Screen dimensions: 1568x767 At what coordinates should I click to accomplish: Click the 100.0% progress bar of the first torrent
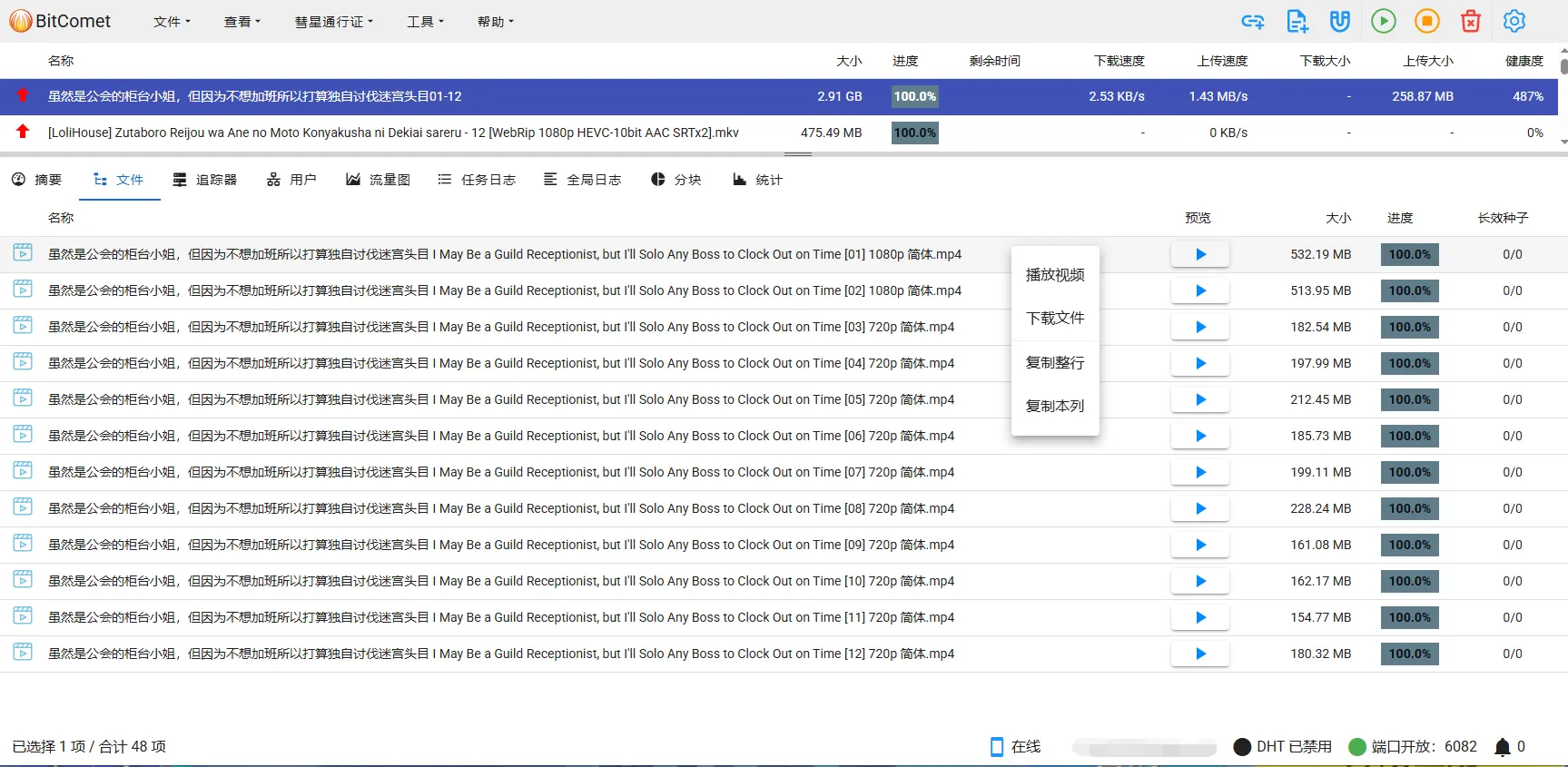click(914, 96)
